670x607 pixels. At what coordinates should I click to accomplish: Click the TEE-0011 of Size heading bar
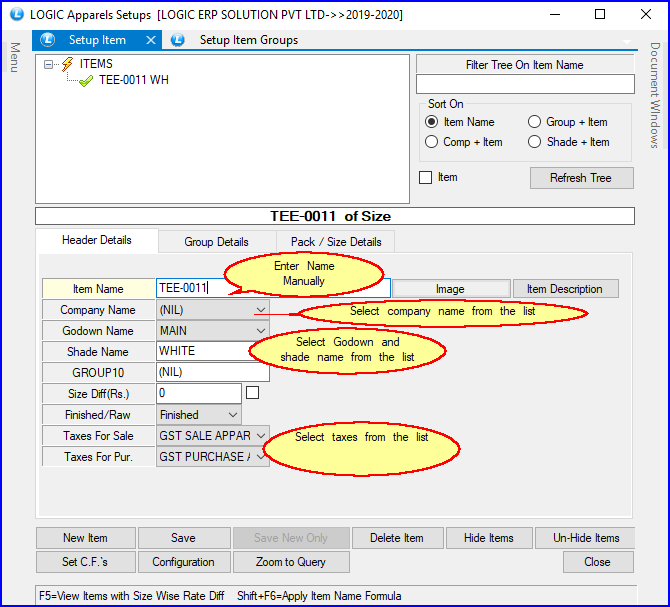tap(335, 216)
